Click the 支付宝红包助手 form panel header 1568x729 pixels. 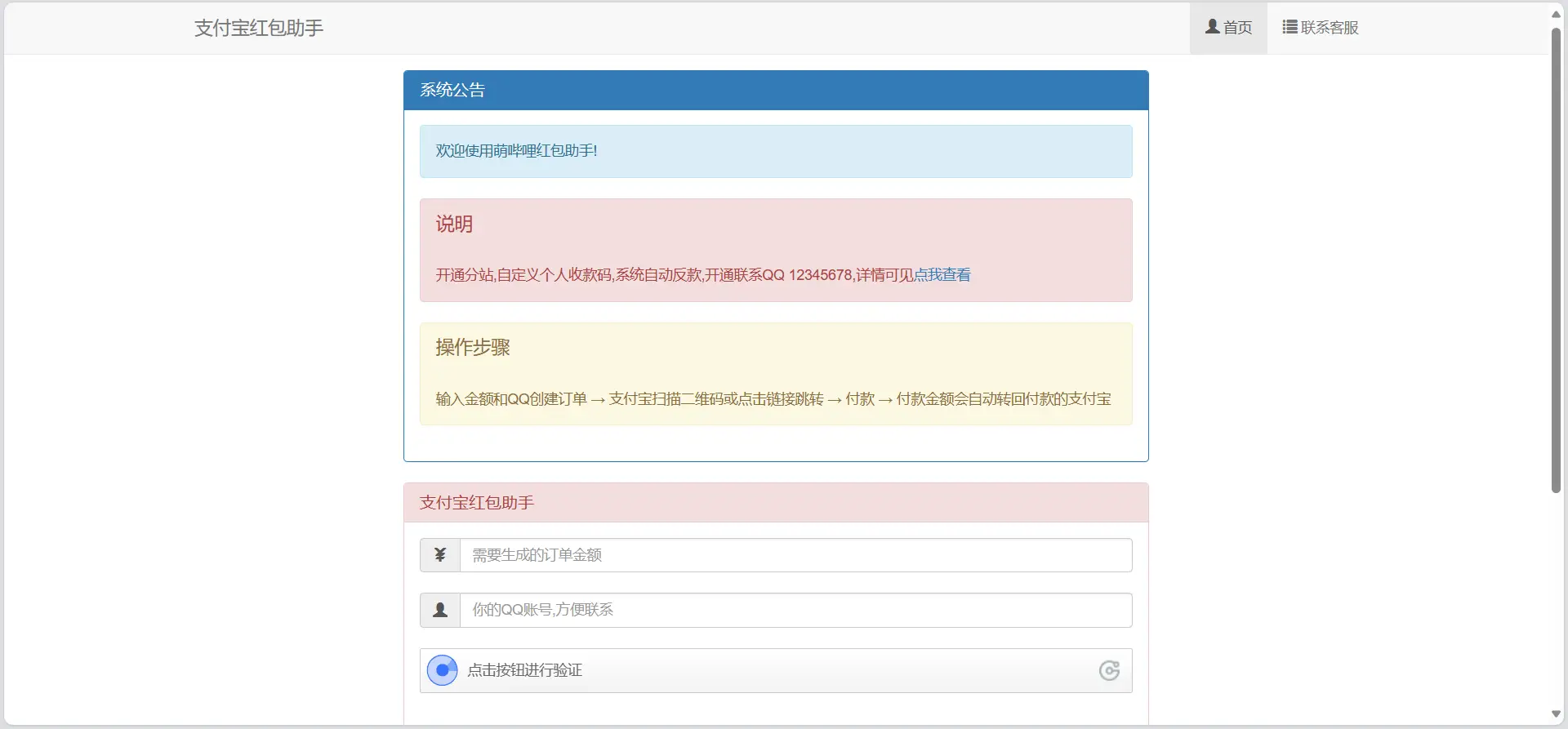coord(776,503)
